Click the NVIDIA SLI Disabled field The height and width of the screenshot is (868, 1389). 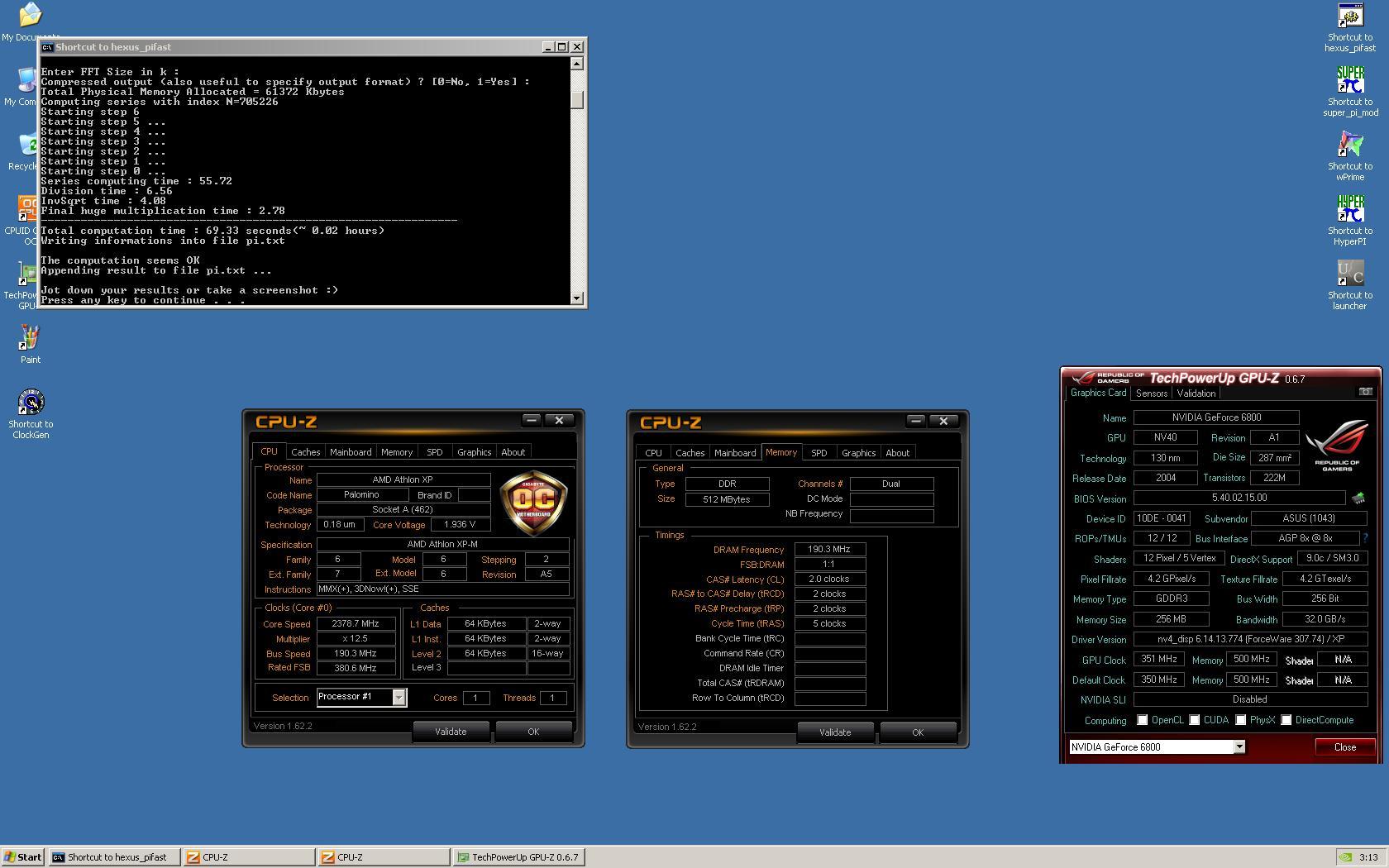click(x=1249, y=699)
